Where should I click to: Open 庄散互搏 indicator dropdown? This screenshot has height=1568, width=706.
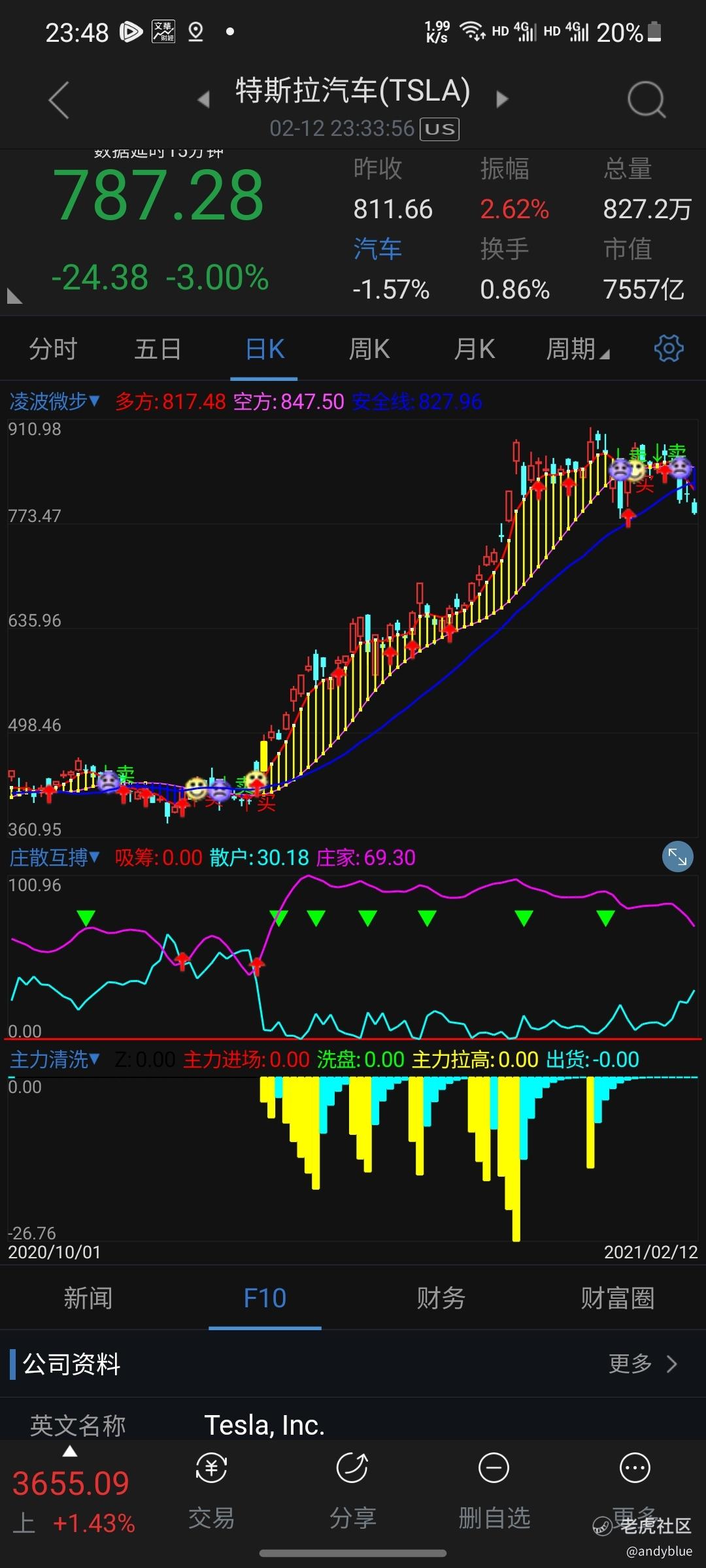pyautogui.click(x=55, y=857)
